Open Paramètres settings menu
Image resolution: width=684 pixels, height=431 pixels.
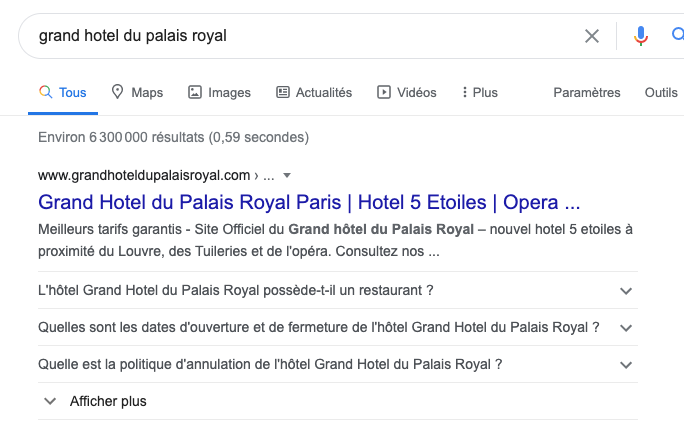[x=587, y=92]
